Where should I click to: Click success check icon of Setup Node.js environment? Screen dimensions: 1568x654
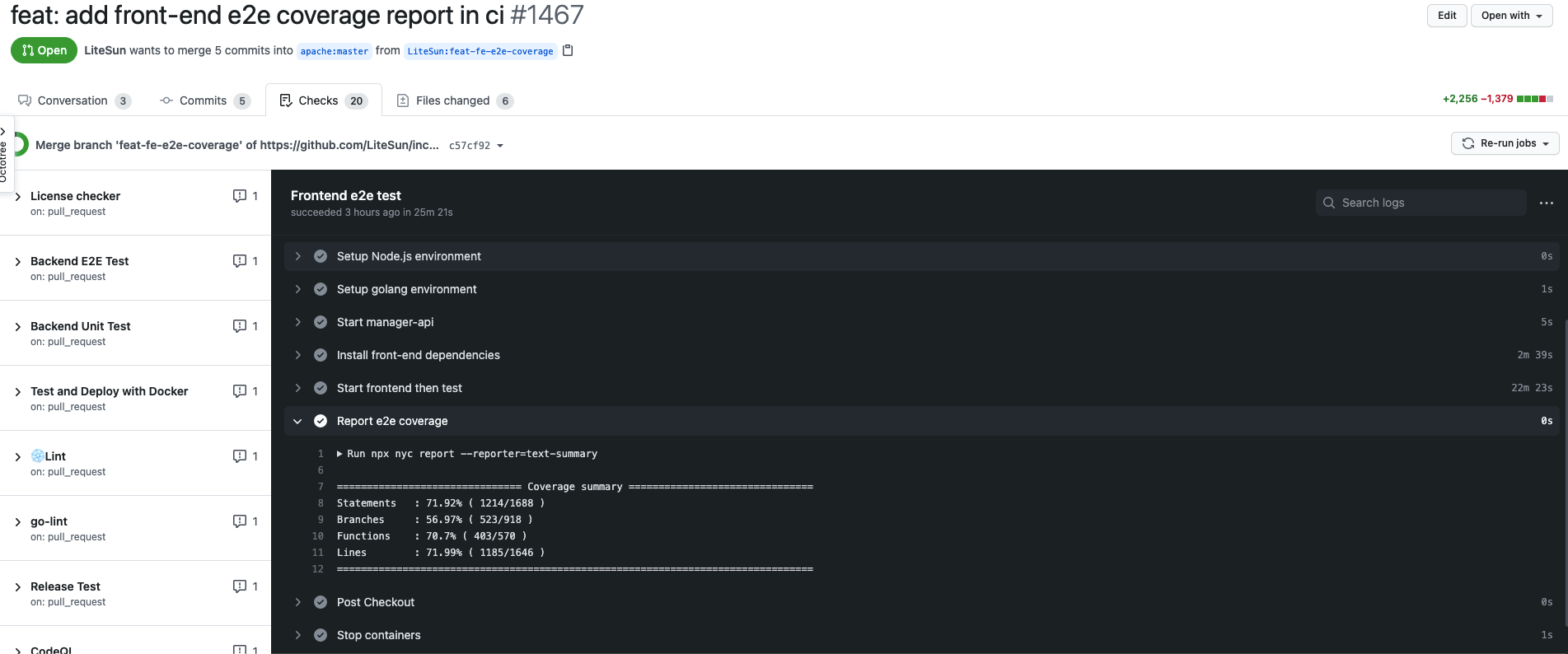click(321, 256)
